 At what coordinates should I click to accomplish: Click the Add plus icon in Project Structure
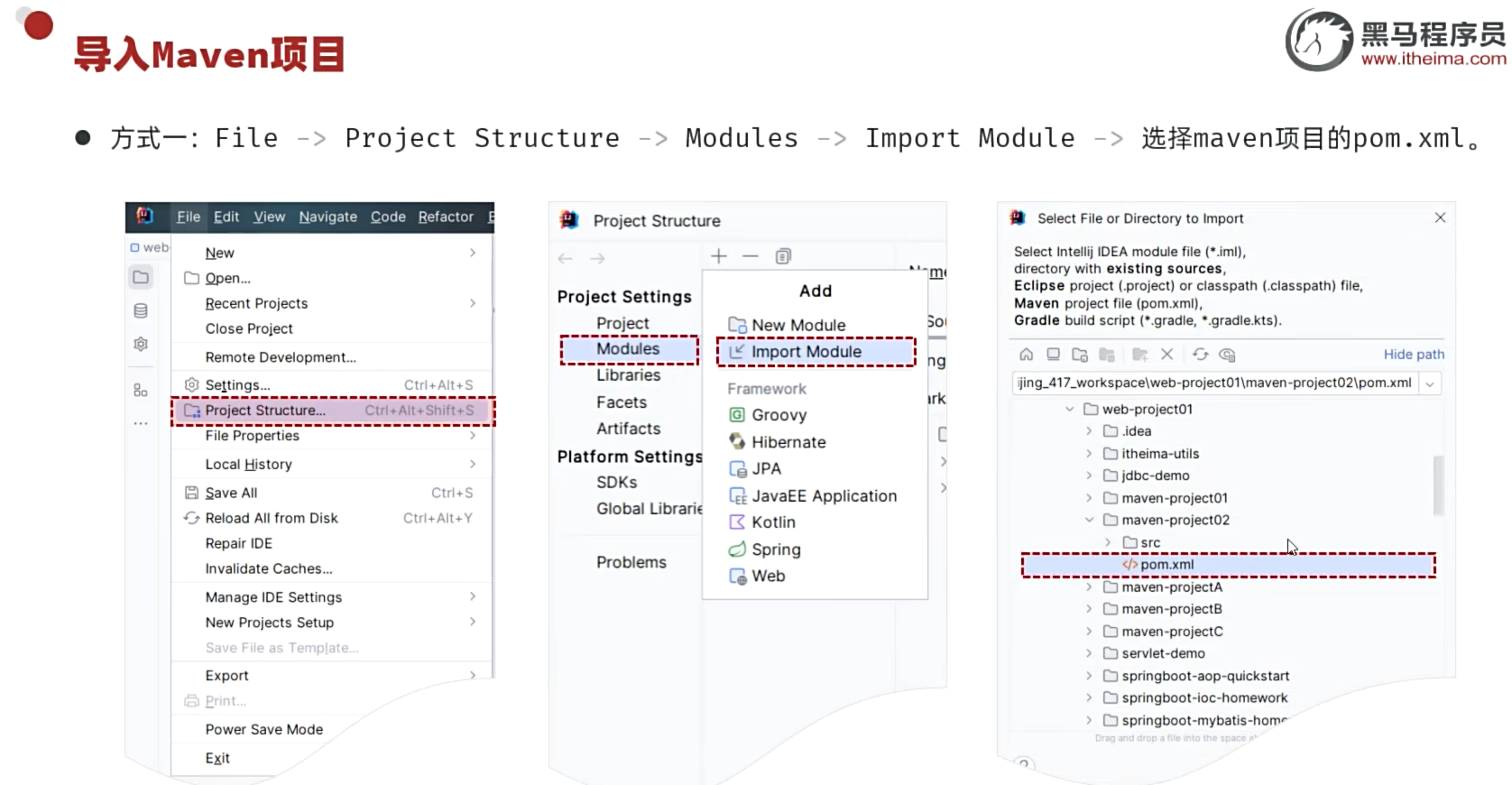point(718,256)
